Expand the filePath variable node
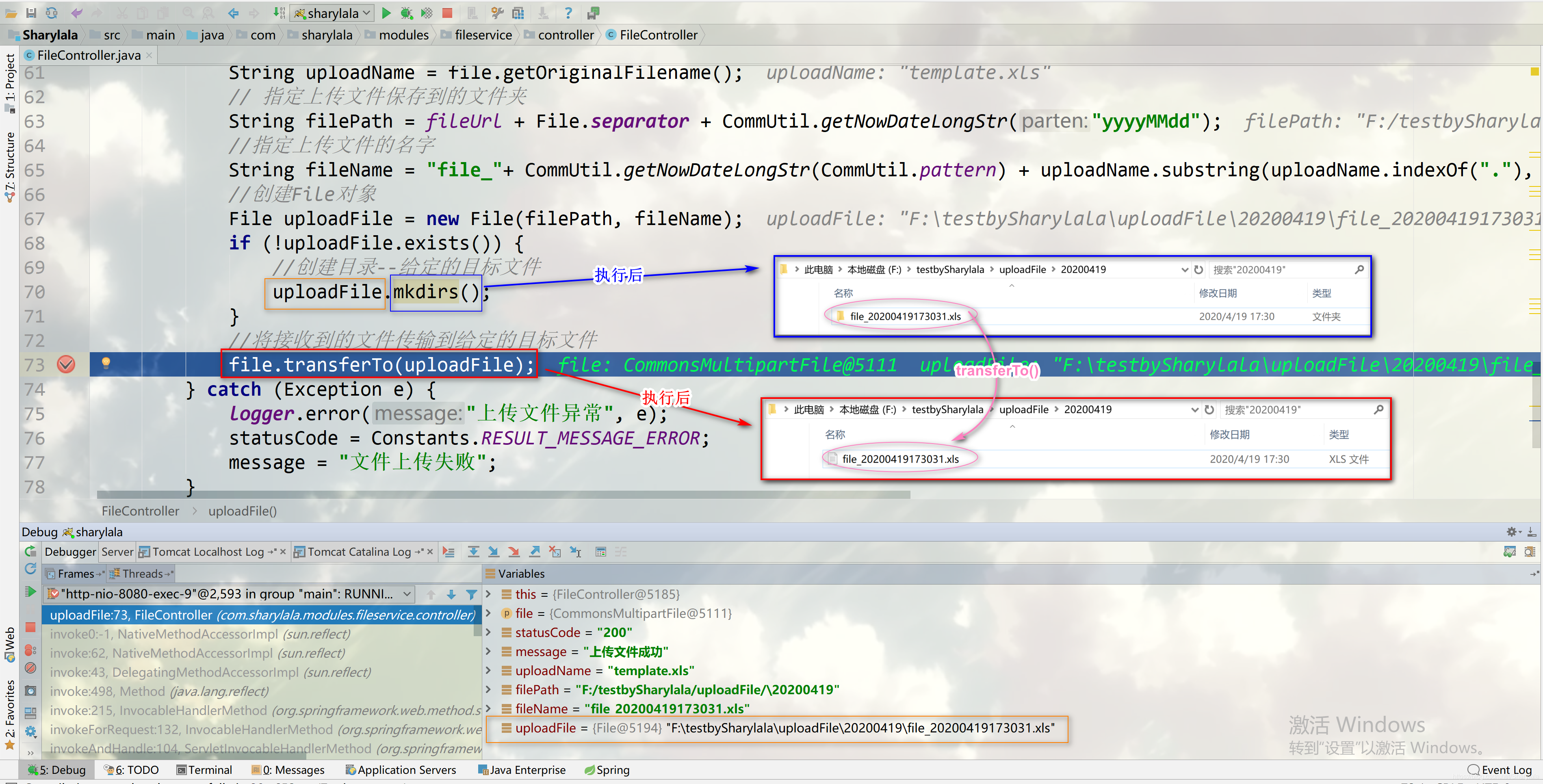Viewport: 1543px width, 784px height. [x=489, y=690]
